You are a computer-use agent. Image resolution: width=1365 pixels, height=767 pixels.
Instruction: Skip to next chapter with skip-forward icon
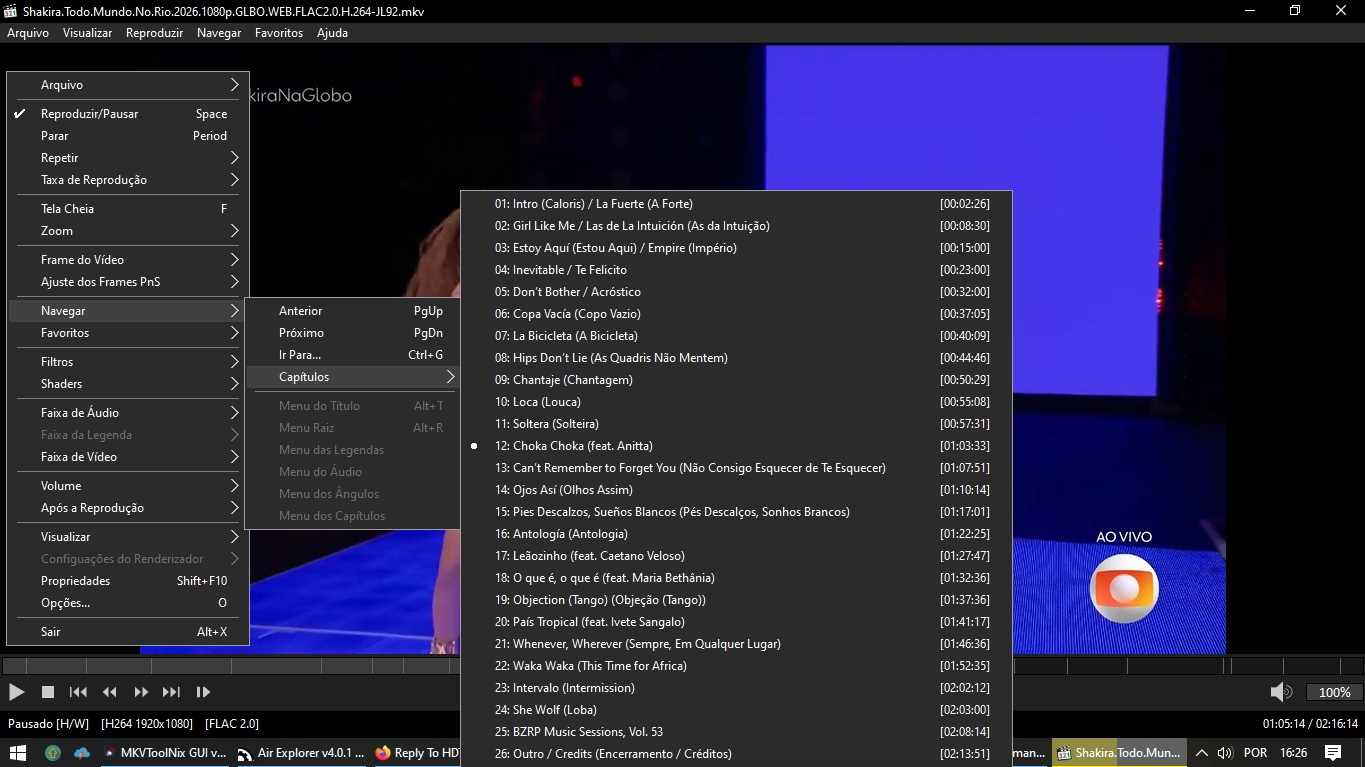click(x=171, y=692)
